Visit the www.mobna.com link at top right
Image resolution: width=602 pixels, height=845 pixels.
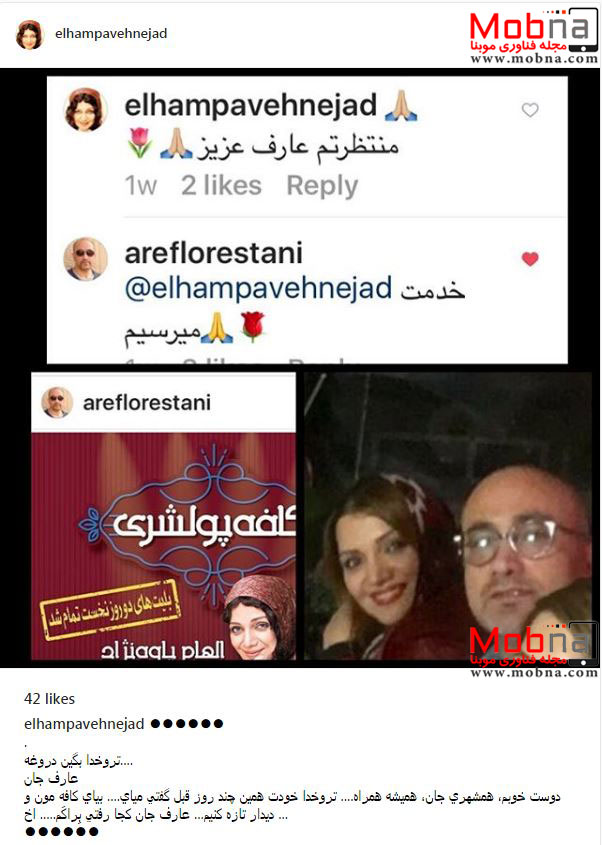pyautogui.click(x=534, y=59)
